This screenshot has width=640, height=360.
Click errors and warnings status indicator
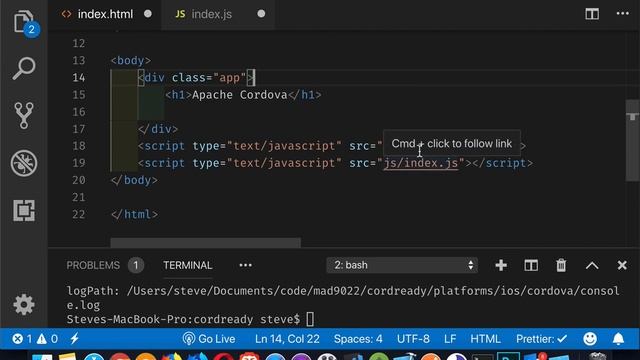click(x=35, y=339)
